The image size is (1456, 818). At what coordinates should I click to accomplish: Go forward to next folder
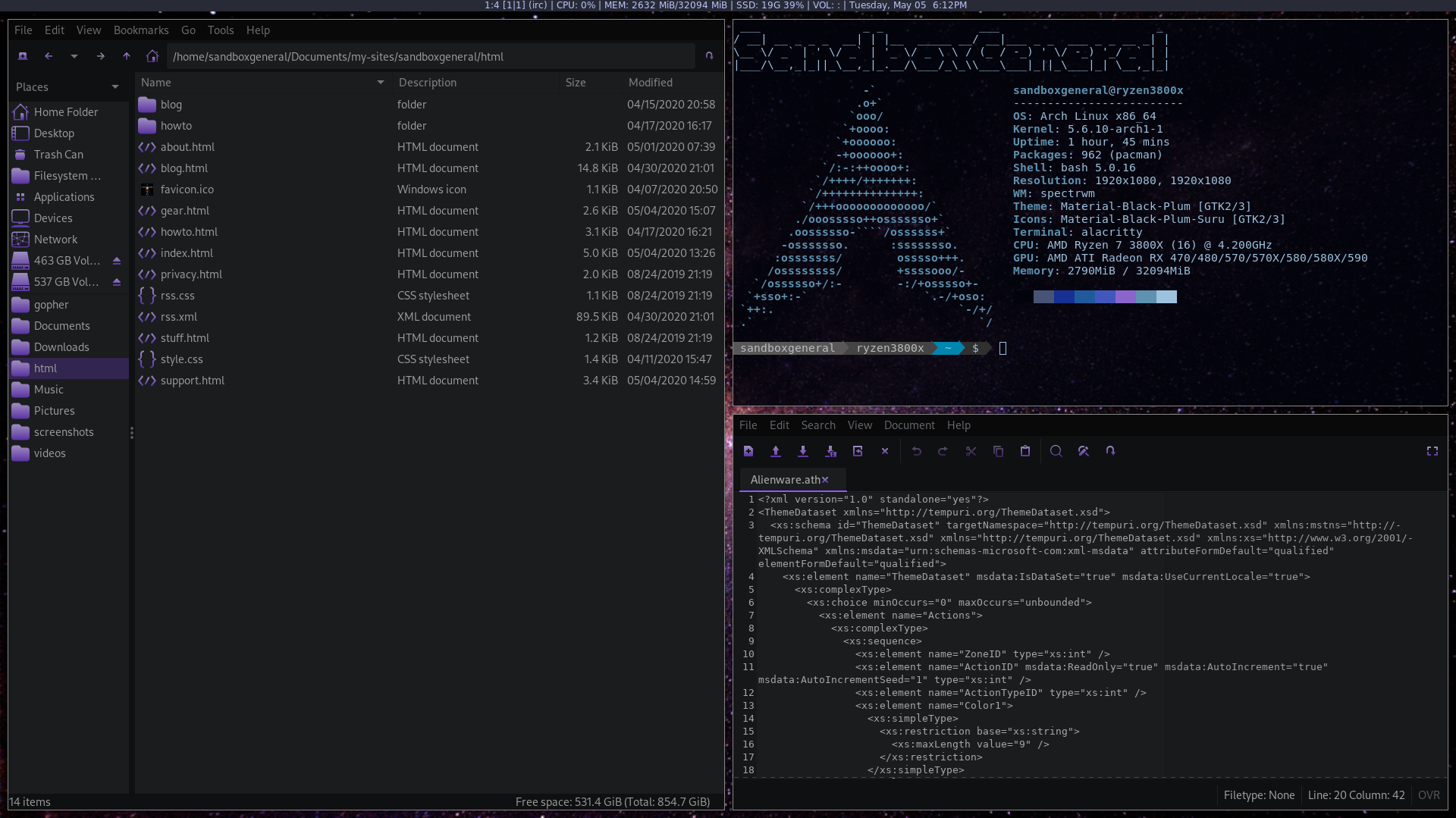coord(100,56)
